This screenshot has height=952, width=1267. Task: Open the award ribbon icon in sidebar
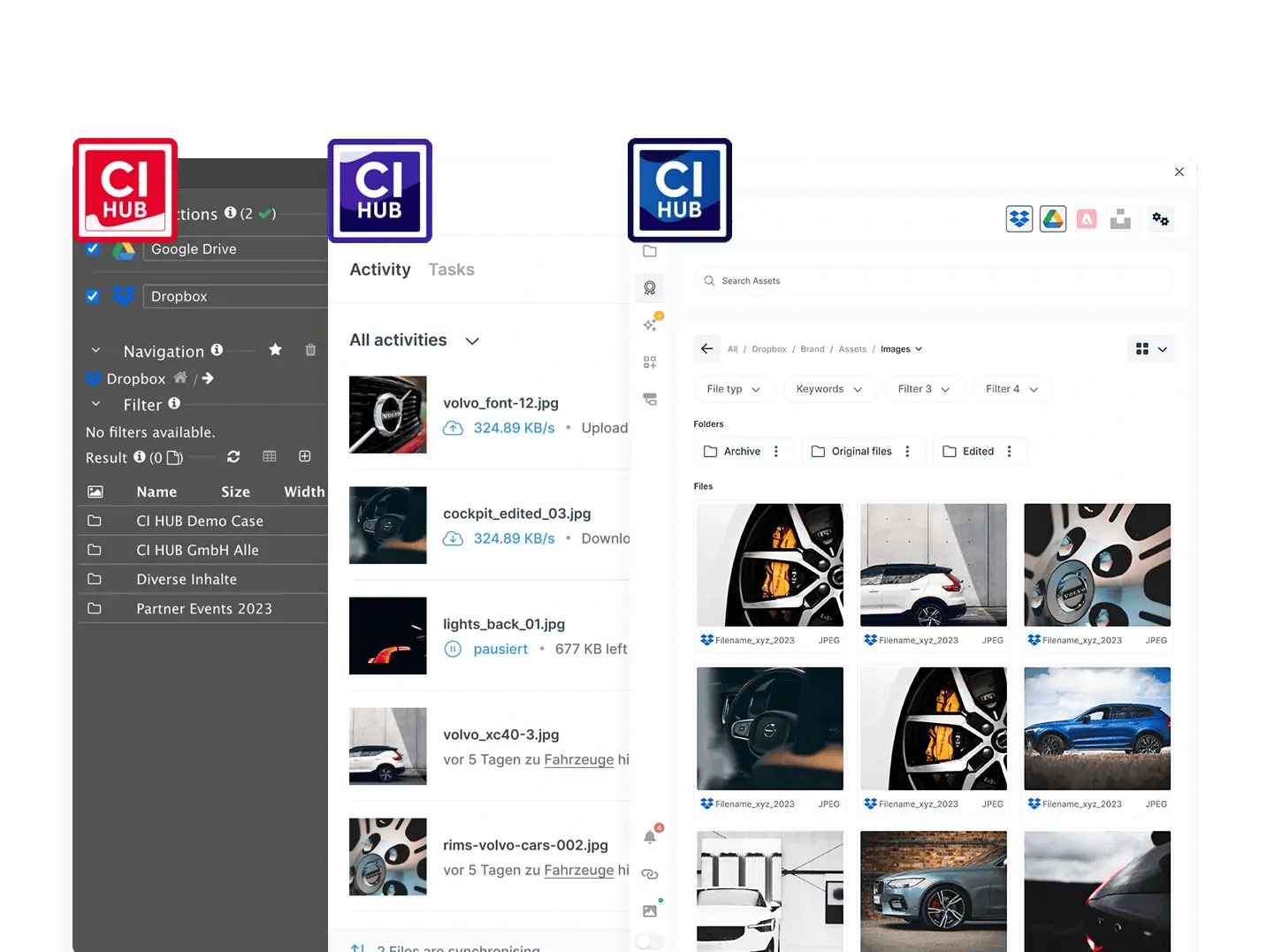650,288
